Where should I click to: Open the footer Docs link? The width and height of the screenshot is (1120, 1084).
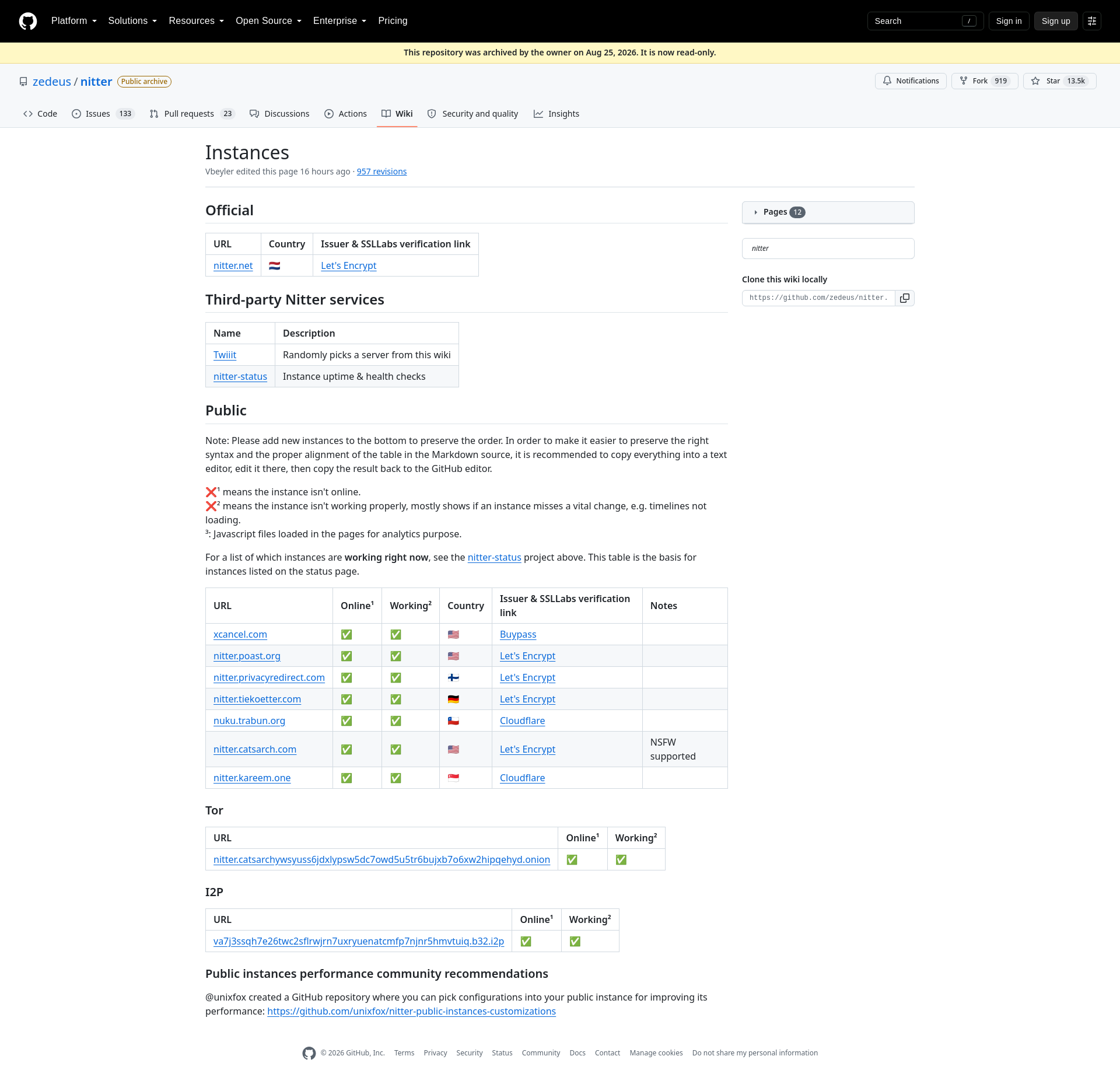(577, 1053)
